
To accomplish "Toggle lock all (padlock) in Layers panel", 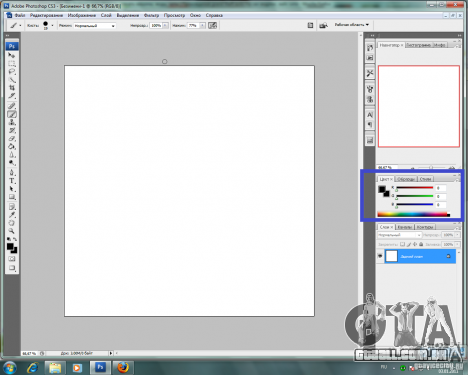I will coord(421,244).
